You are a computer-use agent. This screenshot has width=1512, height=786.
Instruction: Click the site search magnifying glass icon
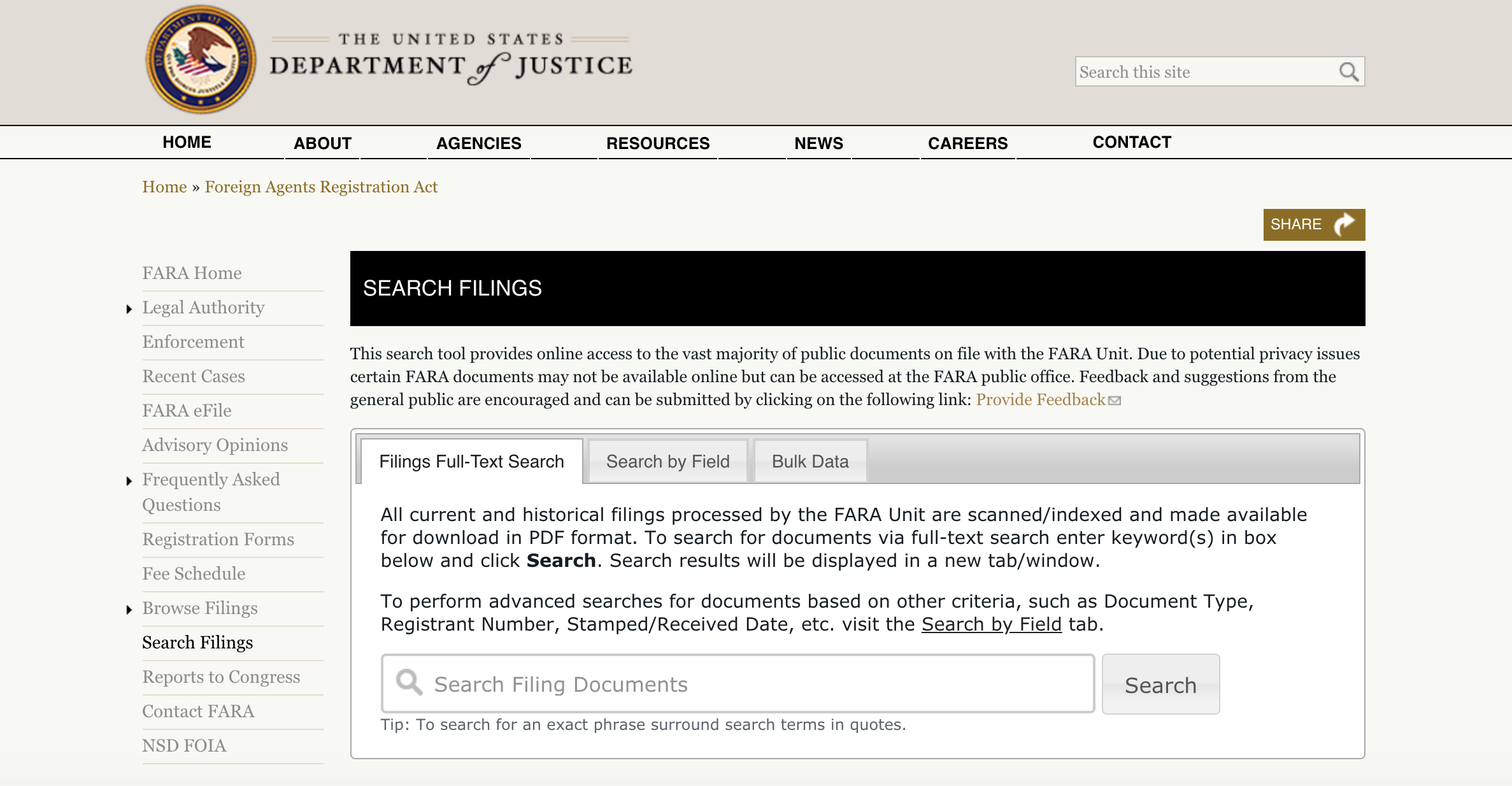click(x=1348, y=72)
